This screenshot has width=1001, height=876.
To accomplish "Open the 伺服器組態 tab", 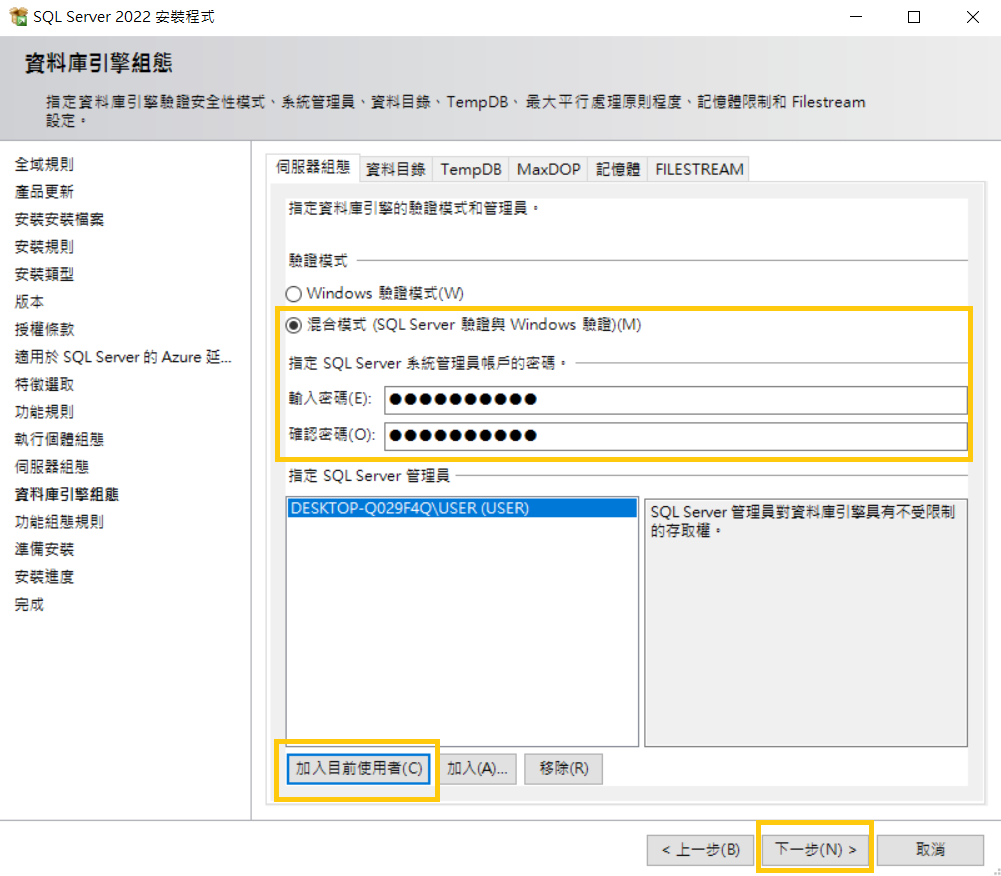I will point(313,168).
